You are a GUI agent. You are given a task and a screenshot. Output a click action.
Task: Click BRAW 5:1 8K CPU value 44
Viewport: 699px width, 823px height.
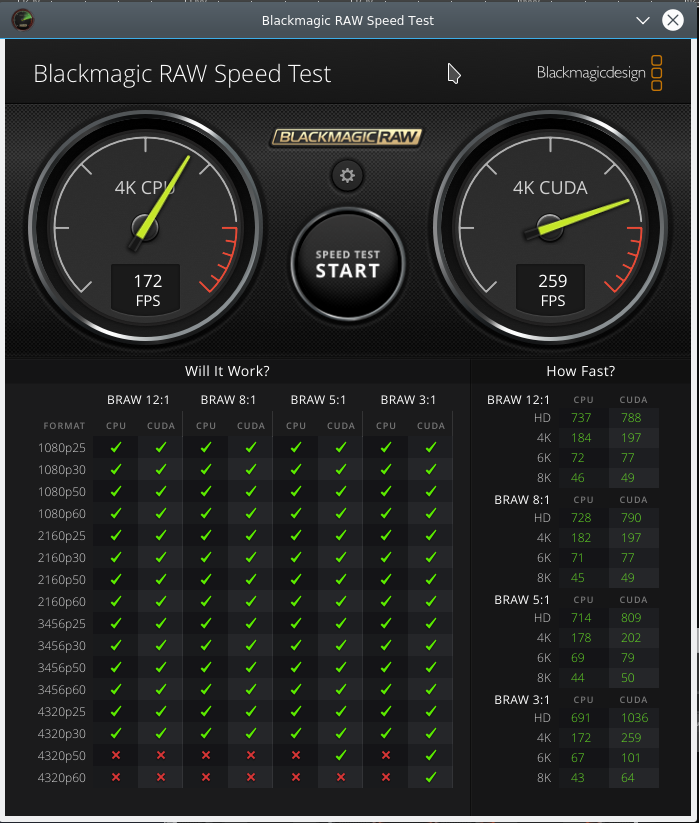578,678
